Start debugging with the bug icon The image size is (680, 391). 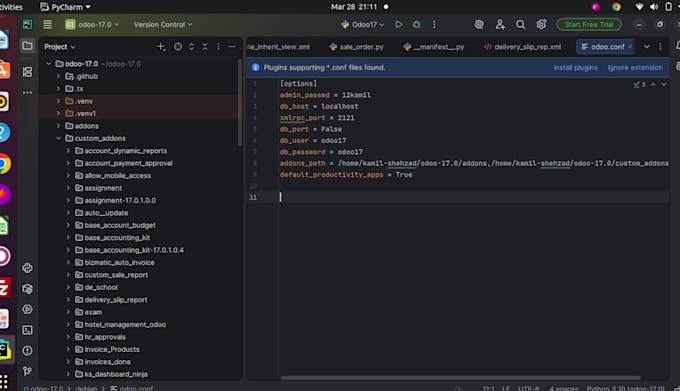(x=416, y=25)
